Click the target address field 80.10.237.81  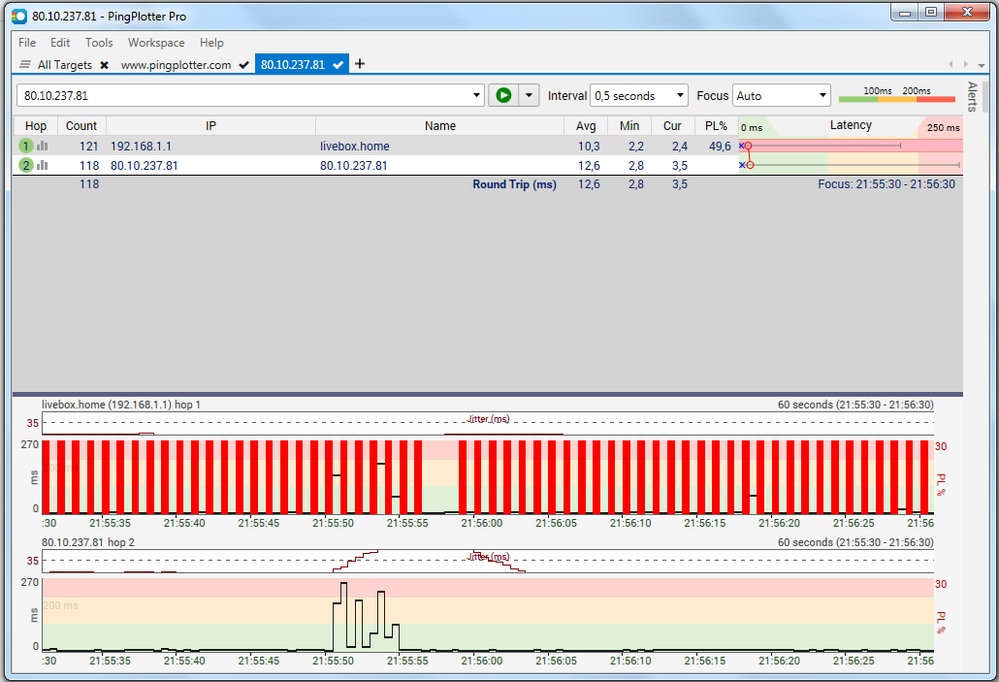click(x=240, y=96)
